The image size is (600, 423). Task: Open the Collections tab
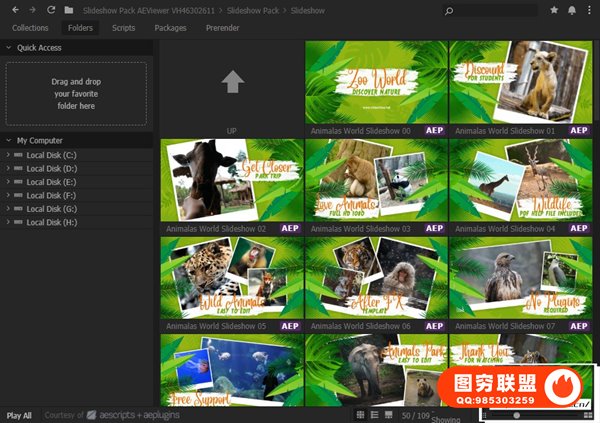click(x=30, y=28)
